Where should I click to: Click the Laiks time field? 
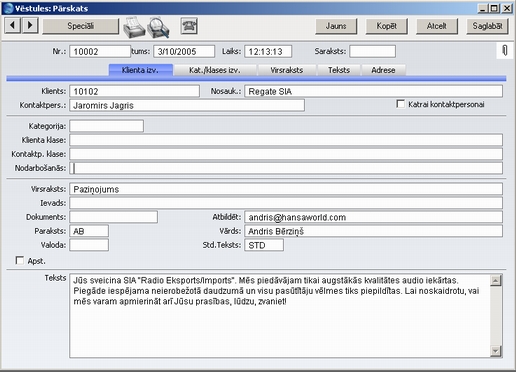click(268, 52)
